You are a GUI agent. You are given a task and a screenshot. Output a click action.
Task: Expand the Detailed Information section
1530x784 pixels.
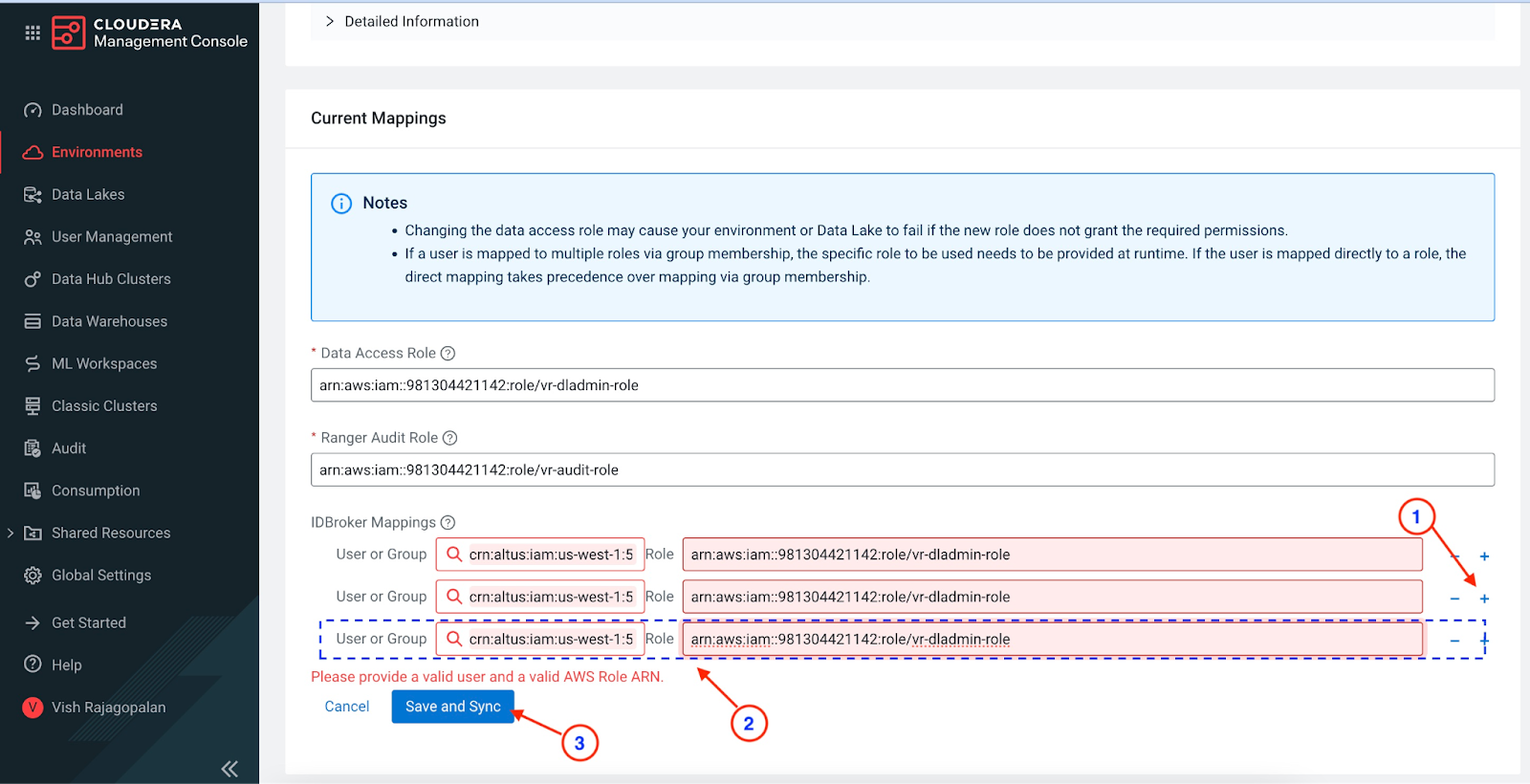(330, 21)
